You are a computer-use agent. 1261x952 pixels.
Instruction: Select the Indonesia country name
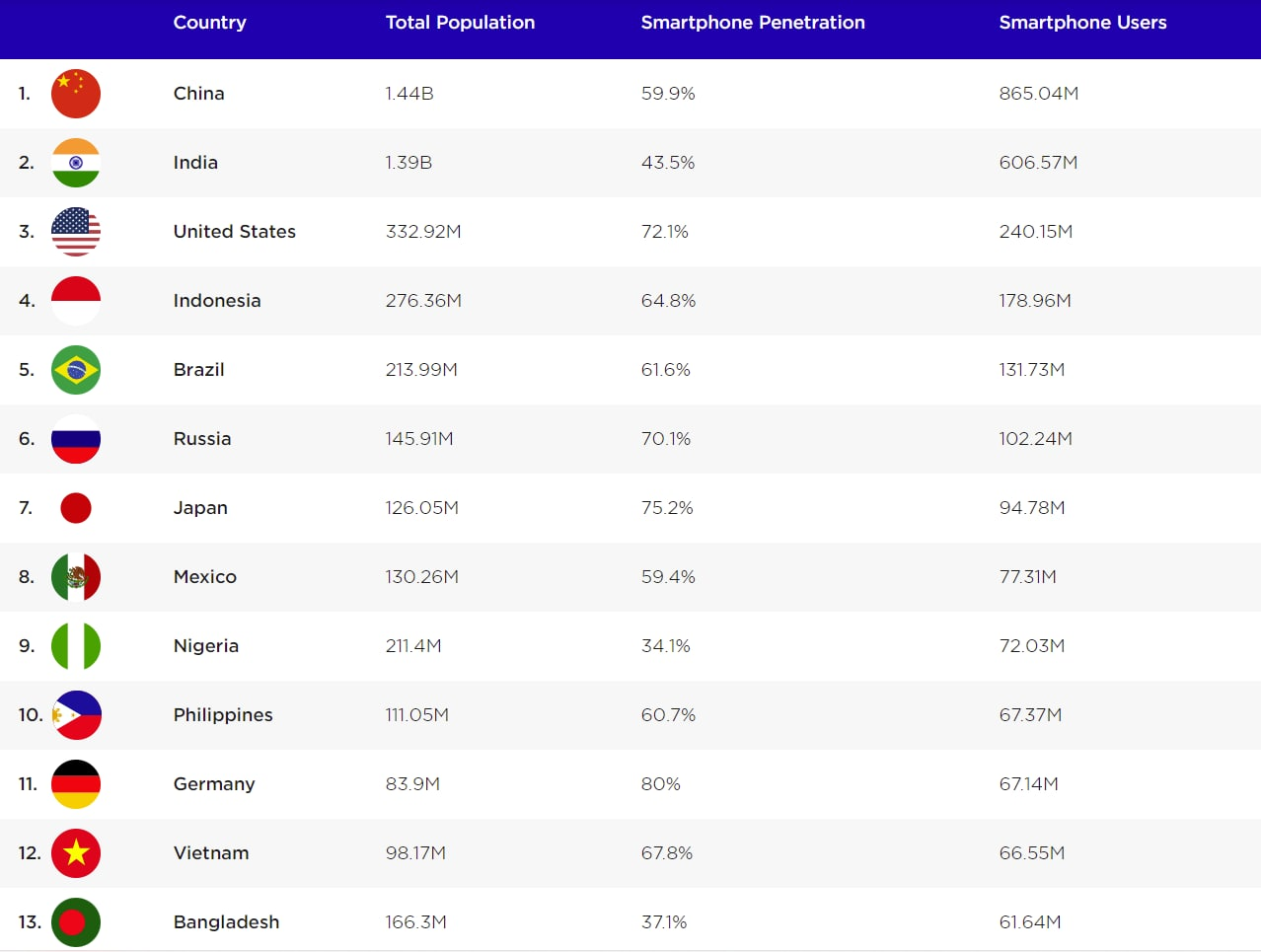click(x=217, y=301)
